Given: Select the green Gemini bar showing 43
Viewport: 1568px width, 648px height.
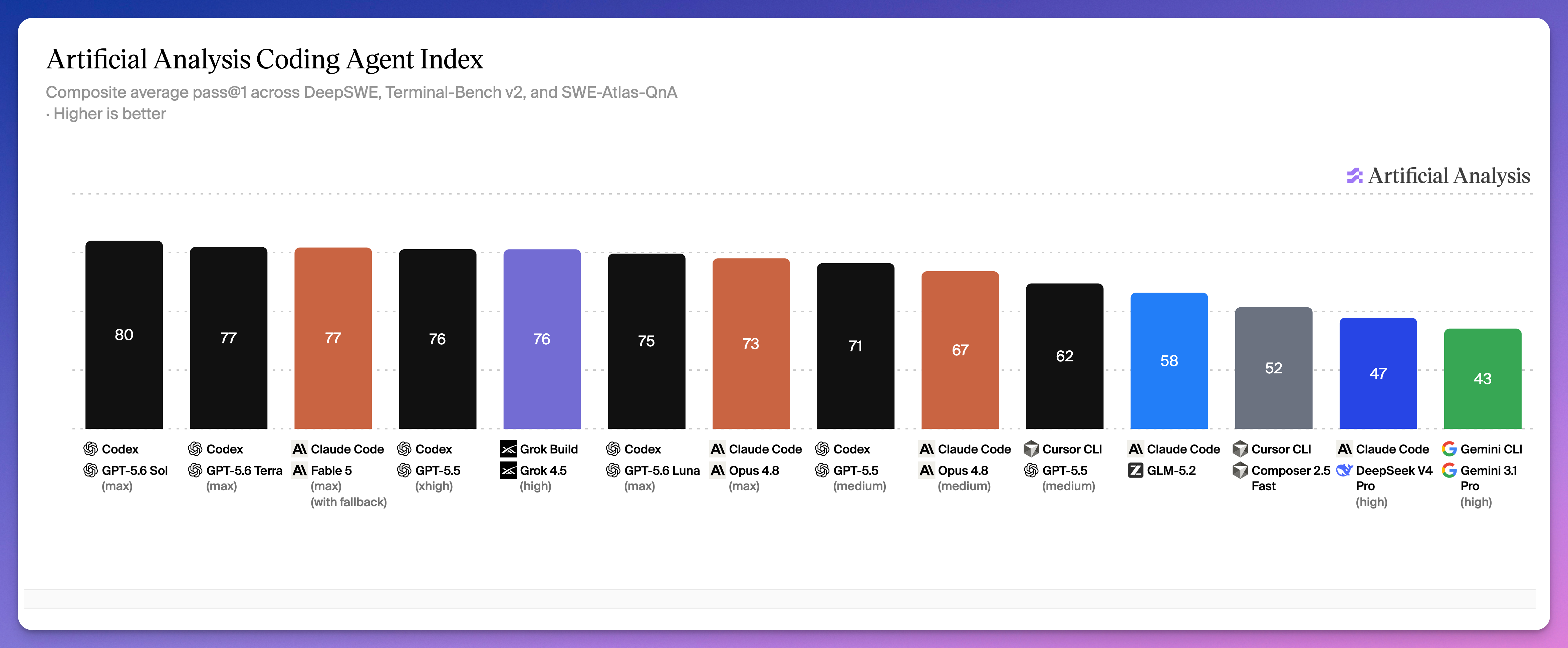Looking at the screenshot, I should point(1482,378).
